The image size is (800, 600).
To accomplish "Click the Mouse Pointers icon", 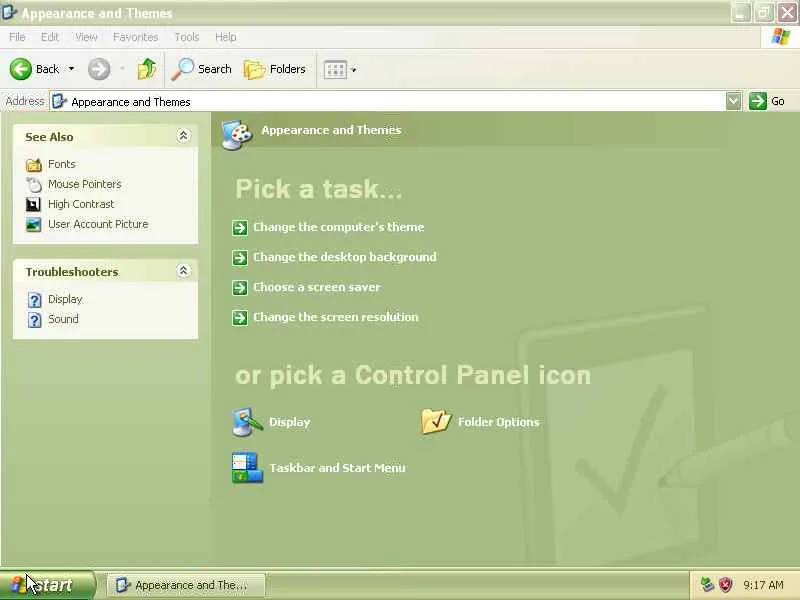I will pos(34,185).
